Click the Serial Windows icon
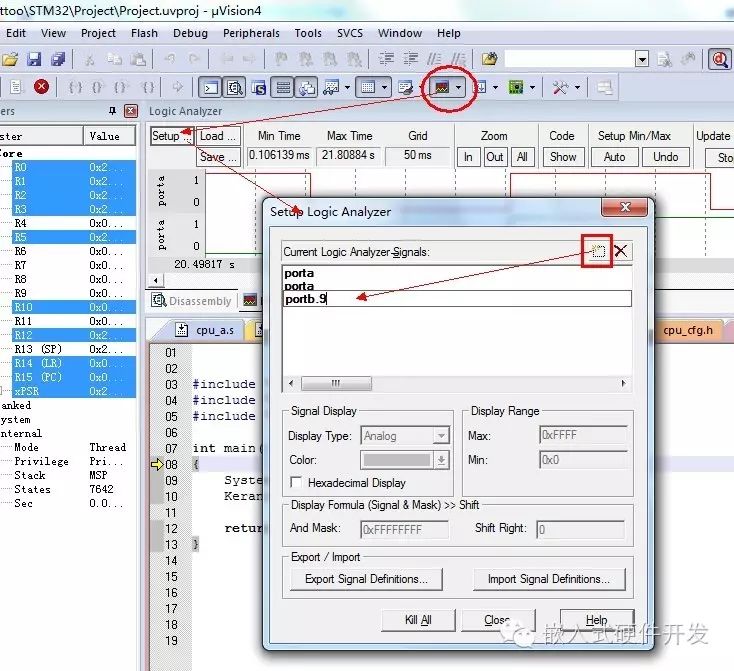The height and width of the screenshot is (671, 734). [405, 87]
